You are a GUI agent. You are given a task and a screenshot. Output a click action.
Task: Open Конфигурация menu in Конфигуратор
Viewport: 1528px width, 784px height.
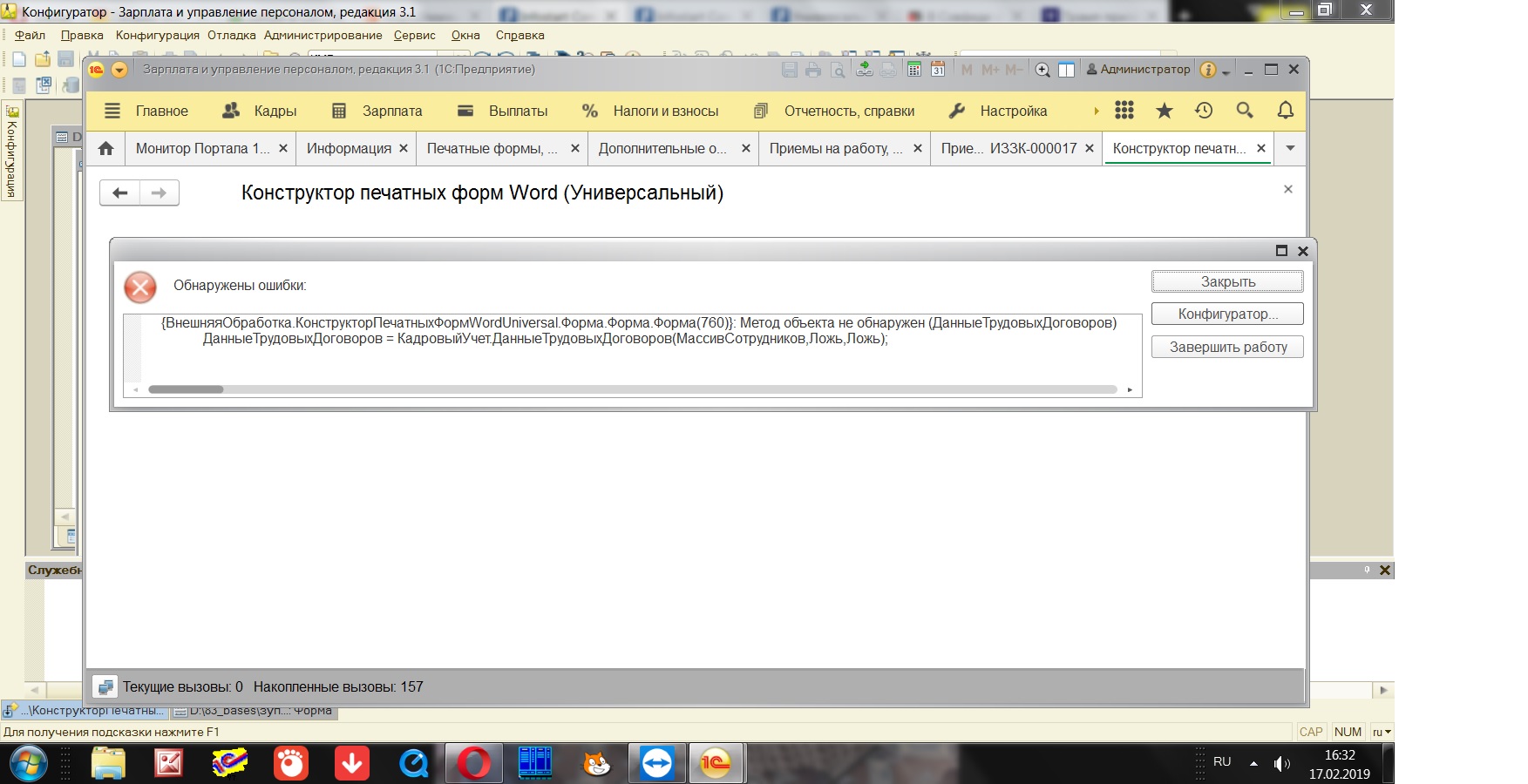tap(158, 35)
